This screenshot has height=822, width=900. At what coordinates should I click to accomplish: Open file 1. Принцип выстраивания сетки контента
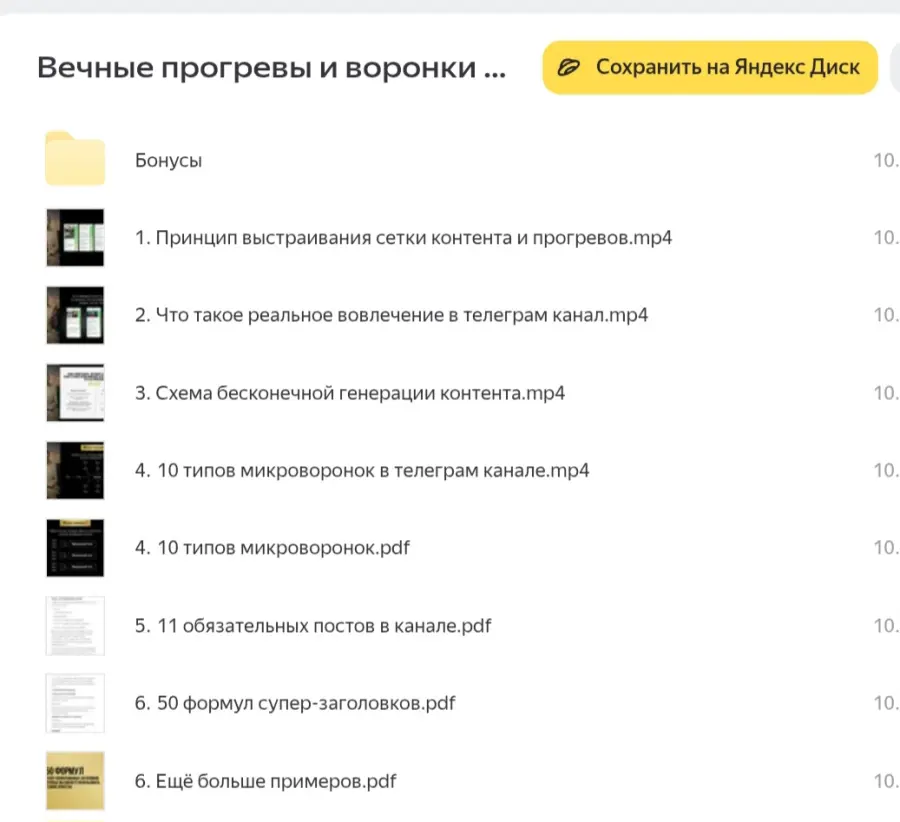coord(403,238)
